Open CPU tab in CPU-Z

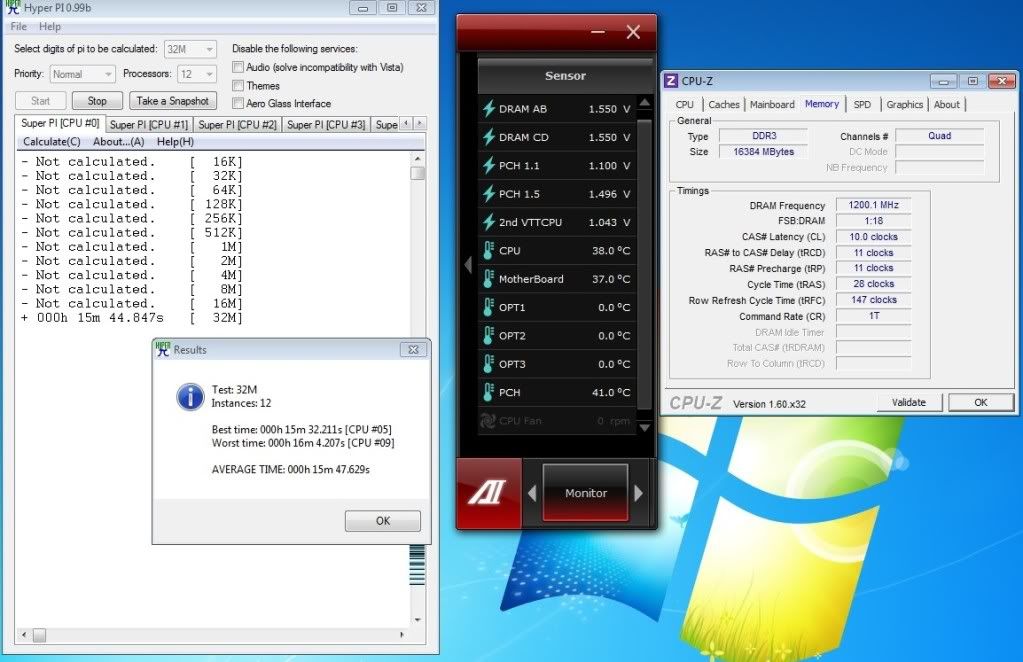(x=684, y=104)
